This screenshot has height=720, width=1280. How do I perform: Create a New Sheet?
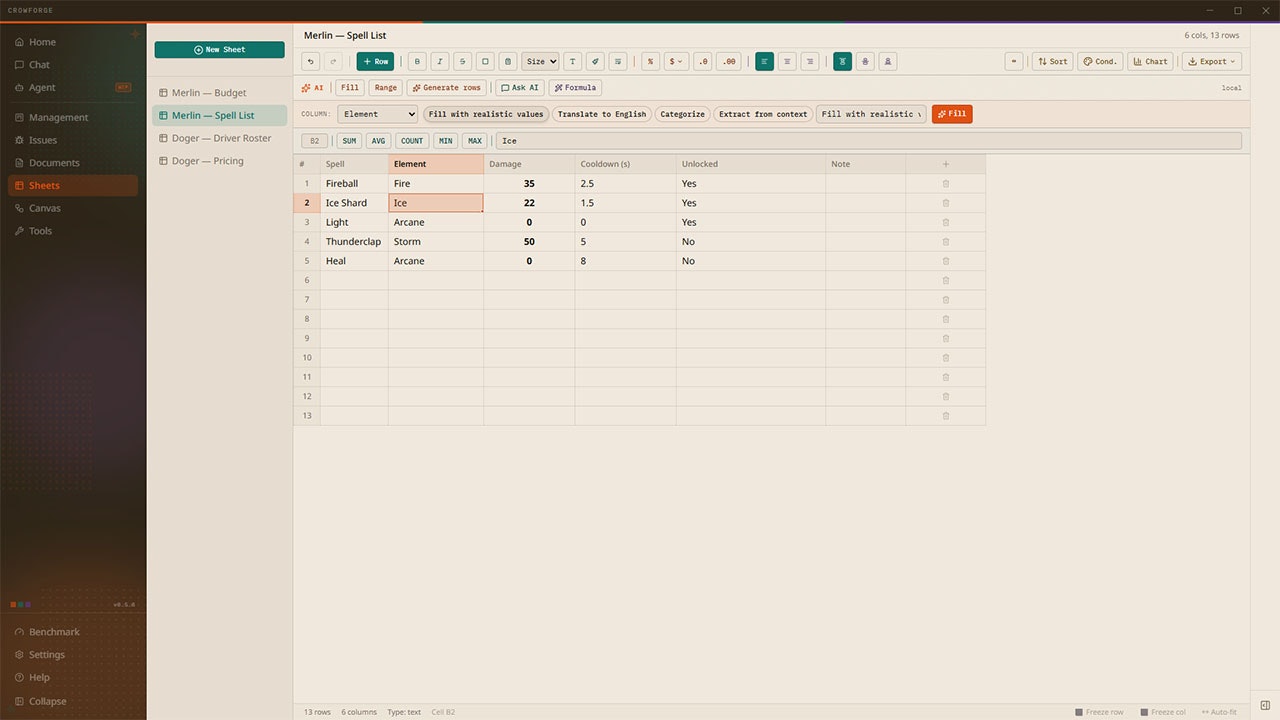coord(219,49)
